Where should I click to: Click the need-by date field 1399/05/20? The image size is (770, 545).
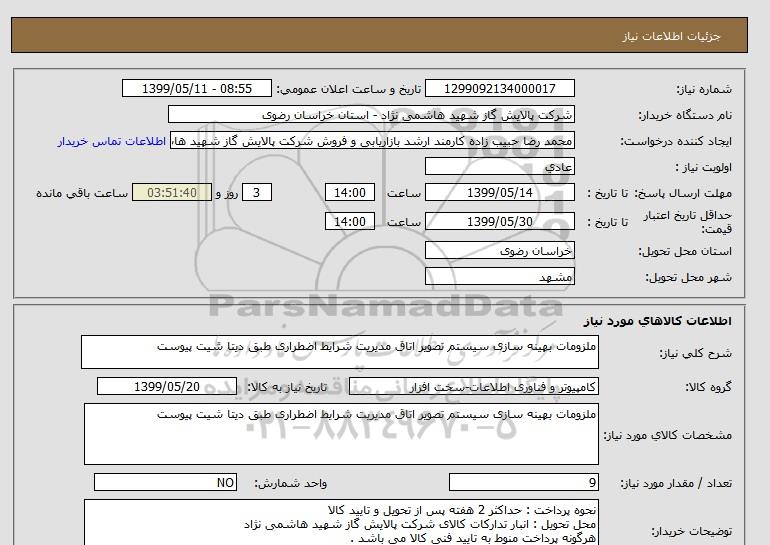pos(167,386)
